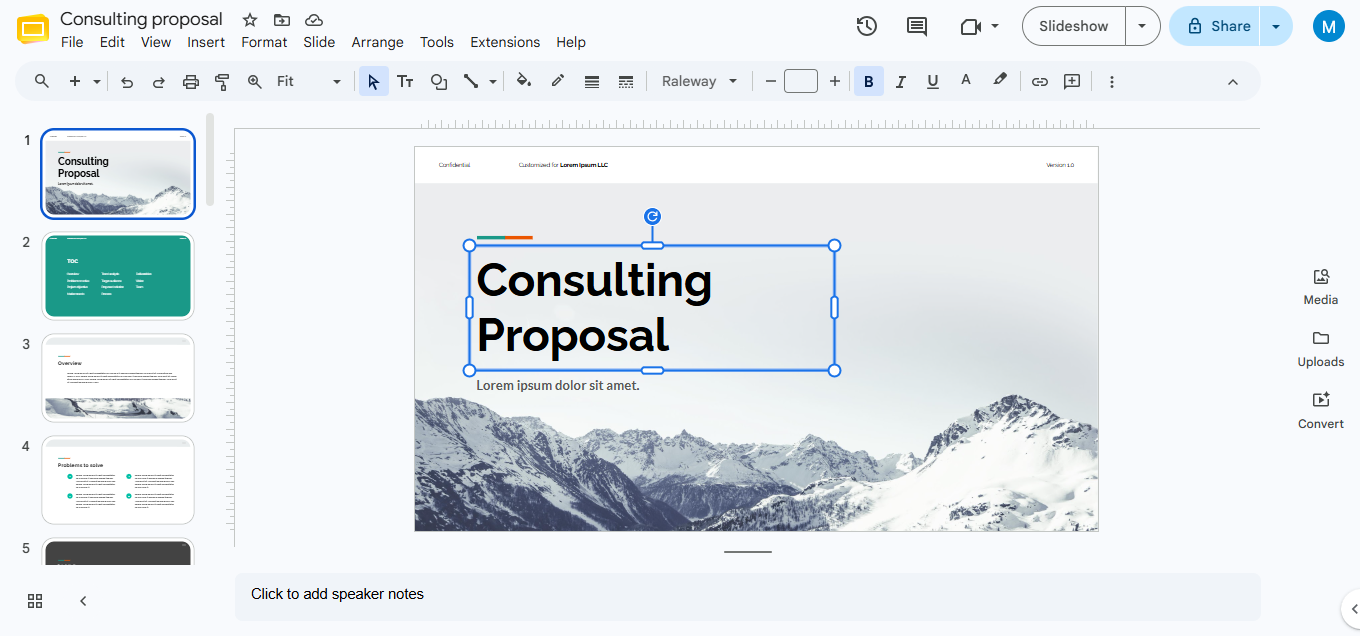The height and width of the screenshot is (636, 1360).
Task: Open the Help menu
Action: click(571, 42)
